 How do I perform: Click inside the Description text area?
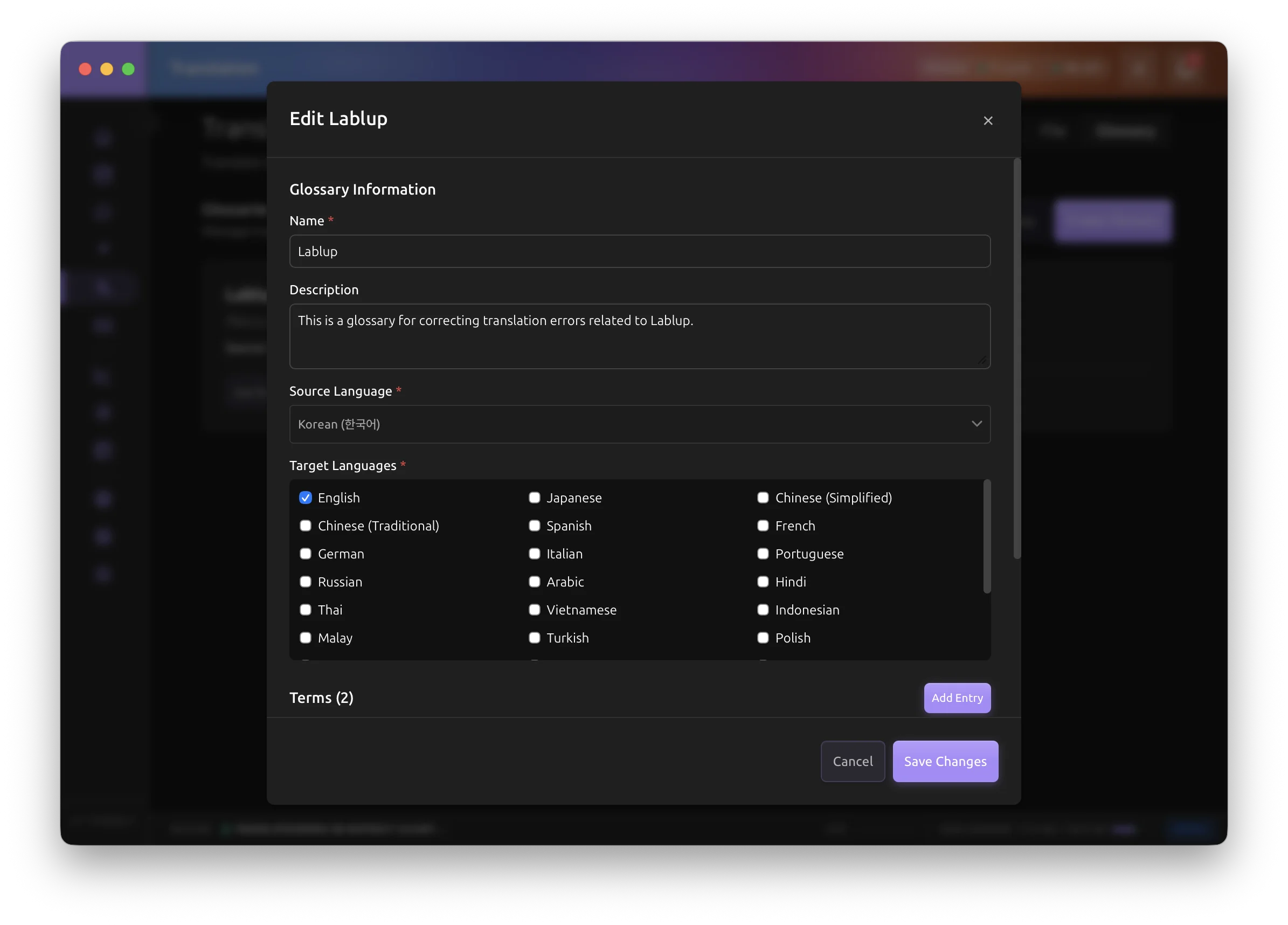coord(640,336)
